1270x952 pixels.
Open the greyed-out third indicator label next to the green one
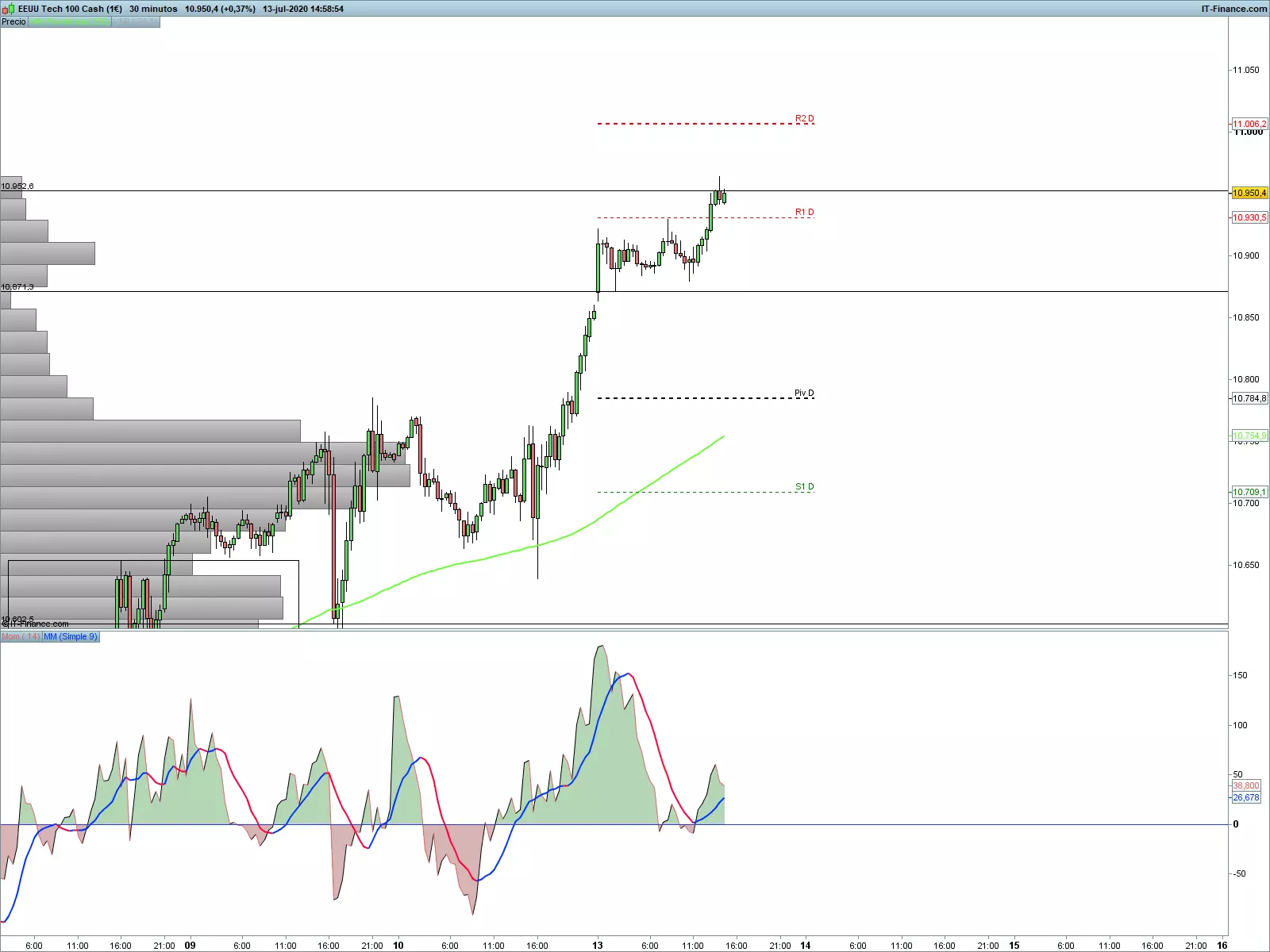[135, 21]
